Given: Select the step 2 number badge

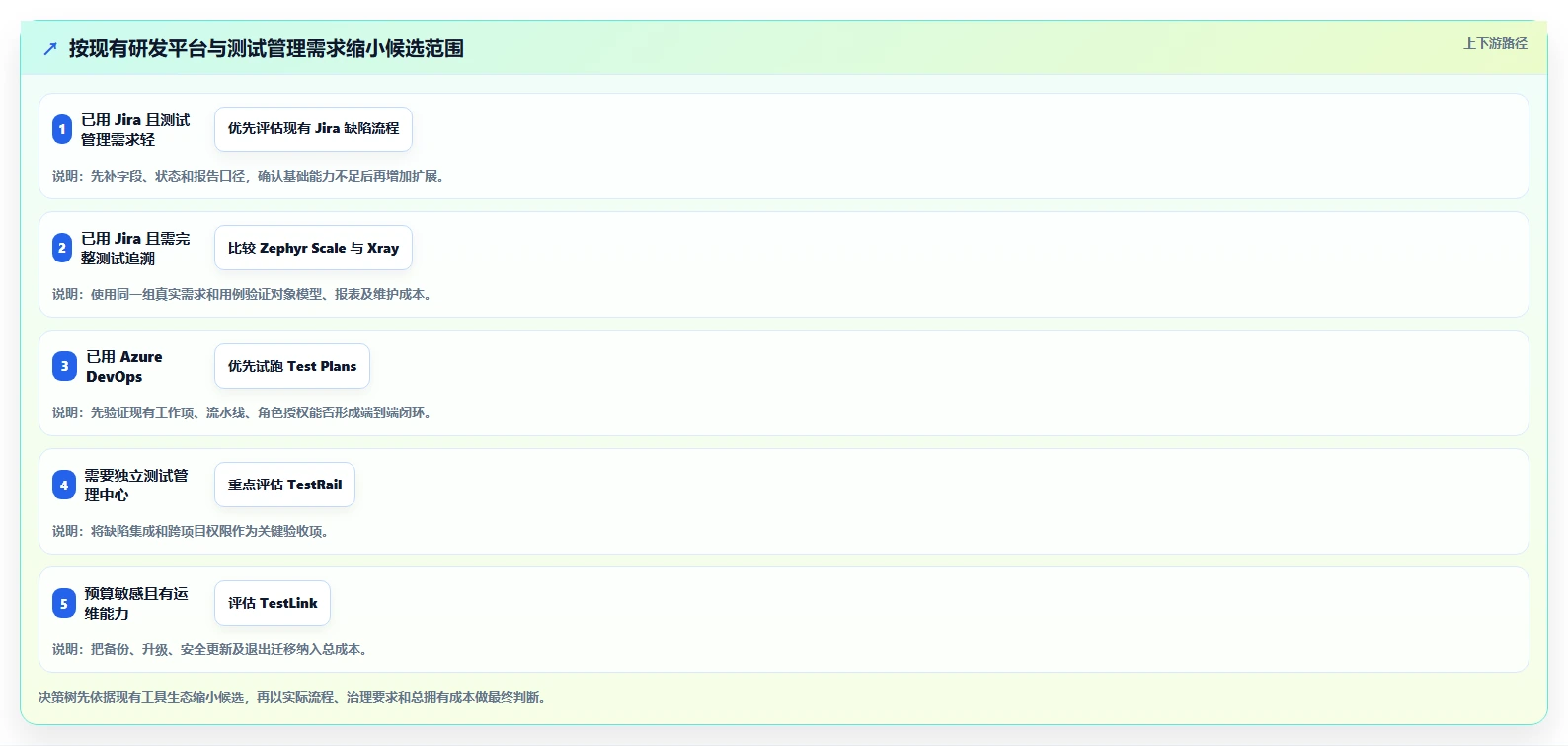Looking at the screenshot, I should tap(62, 248).
